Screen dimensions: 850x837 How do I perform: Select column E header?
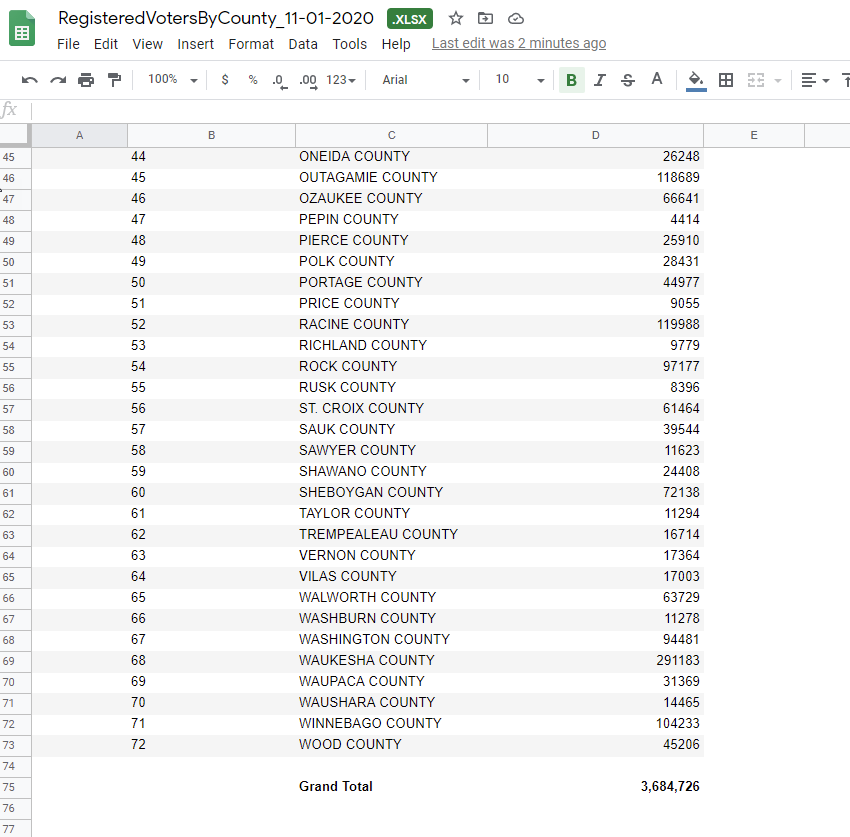(x=754, y=135)
